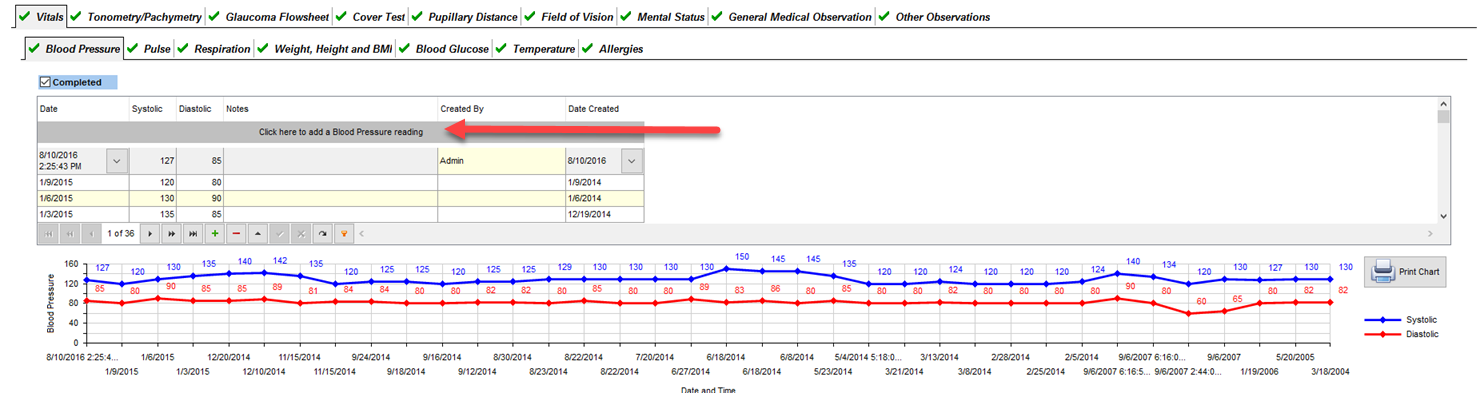This screenshot has width=1480, height=393.
Task: Open Date Created dropdown for 8/10/2016
Action: coord(632,160)
